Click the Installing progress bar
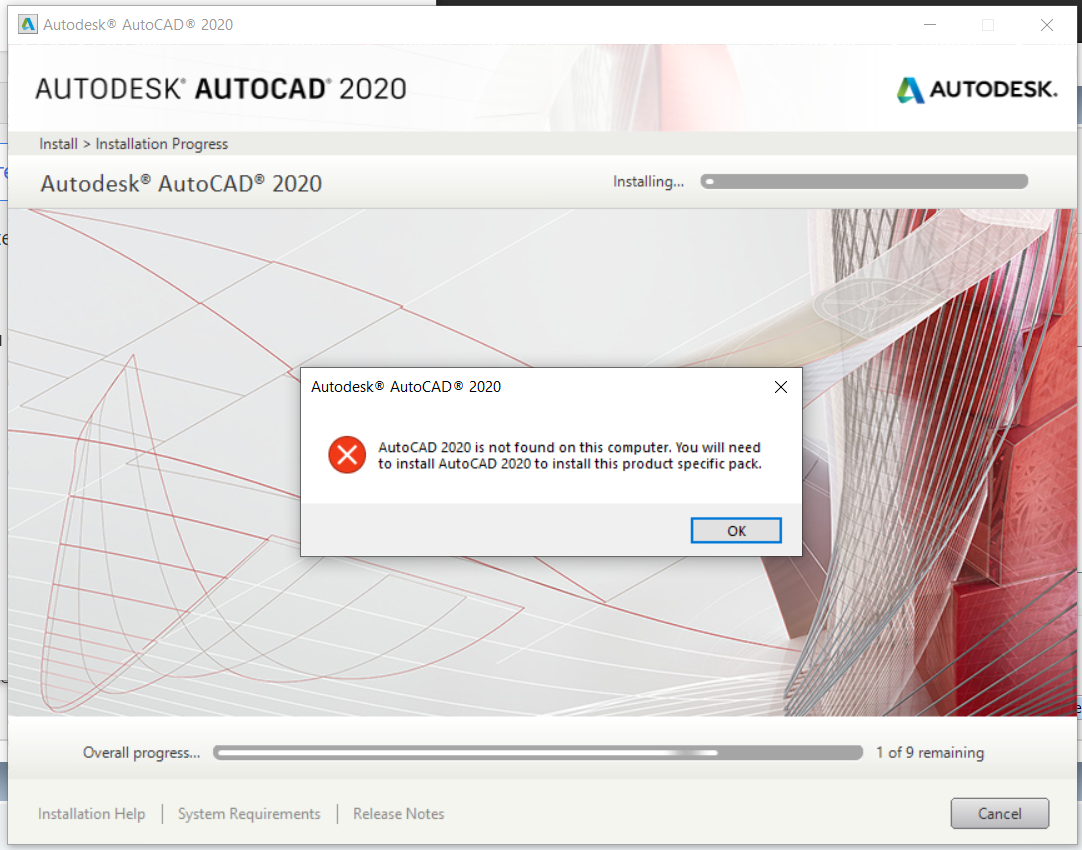This screenshot has height=850, width=1082. click(x=864, y=181)
